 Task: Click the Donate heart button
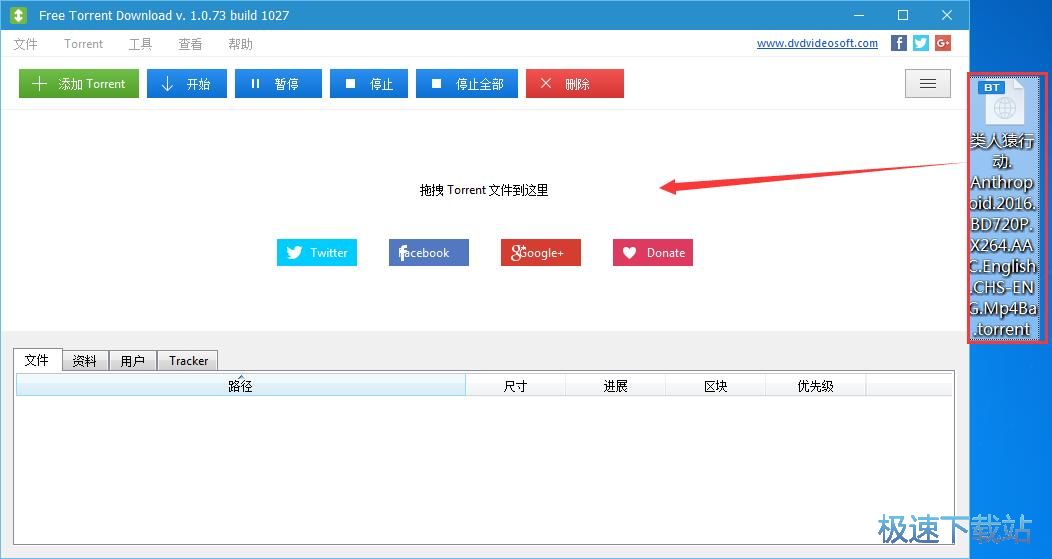coord(653,252)
